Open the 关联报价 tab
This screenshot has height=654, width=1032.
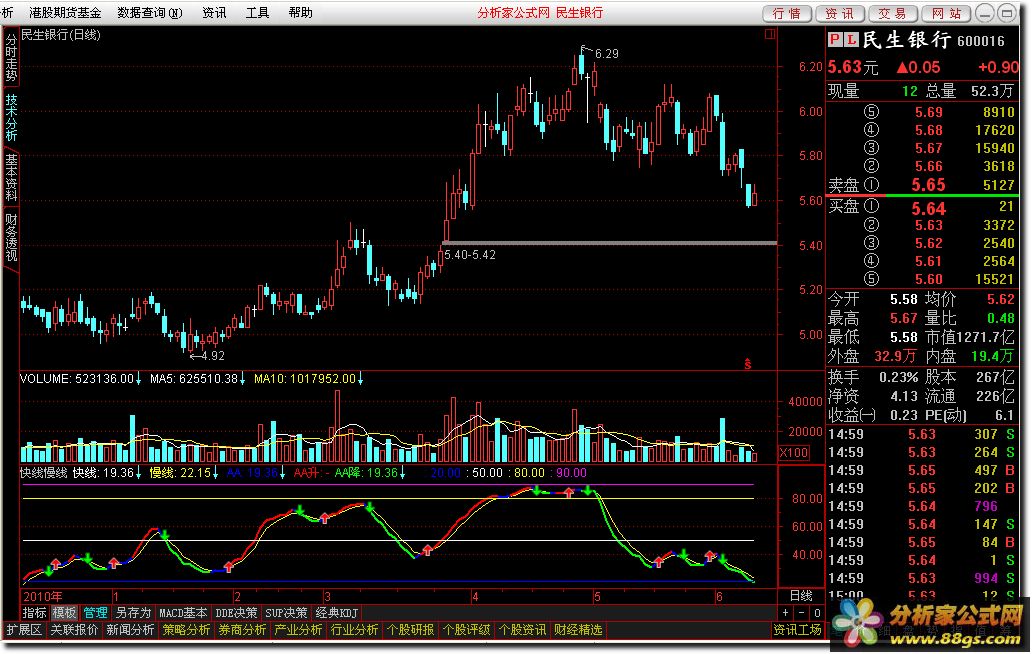coord(74,630)
